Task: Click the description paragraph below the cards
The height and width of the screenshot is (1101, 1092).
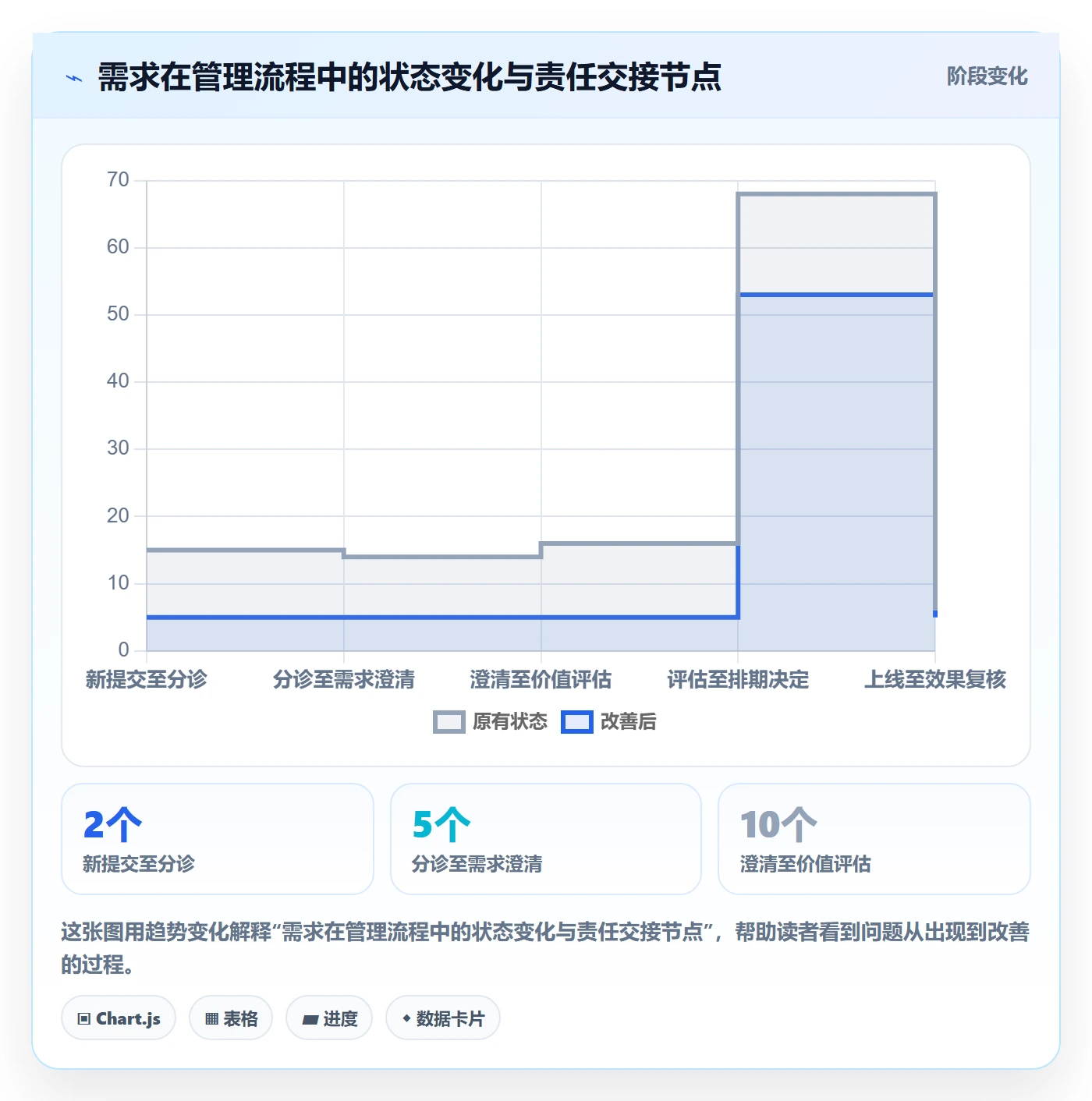Action: pos(545,948)
